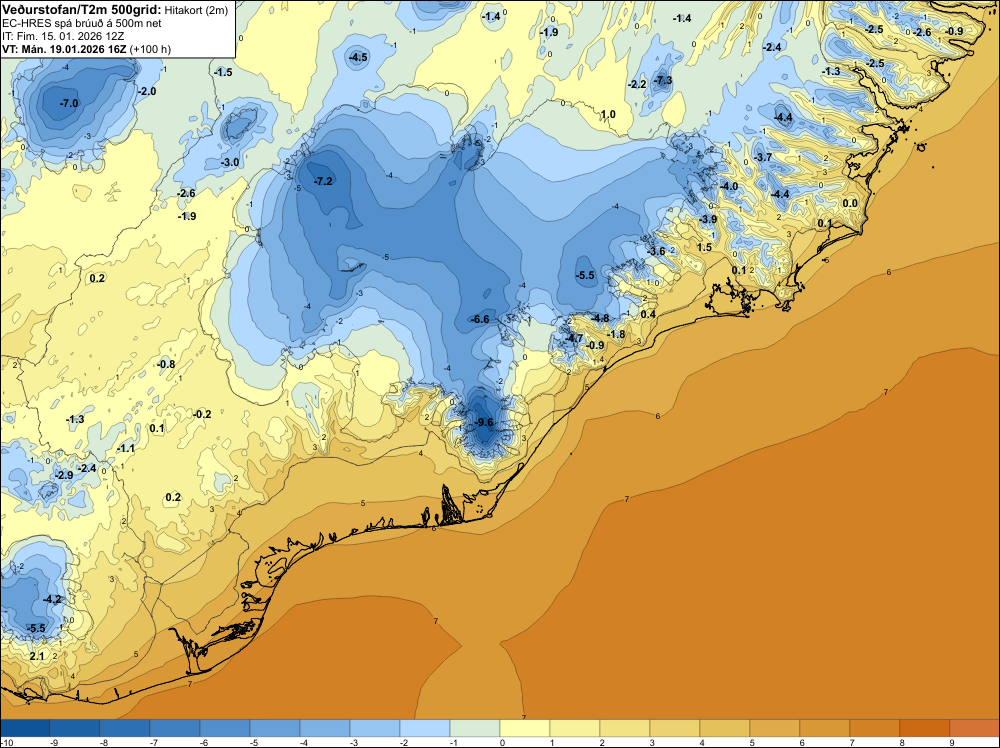Click the -4.5 temperature label

358,57
